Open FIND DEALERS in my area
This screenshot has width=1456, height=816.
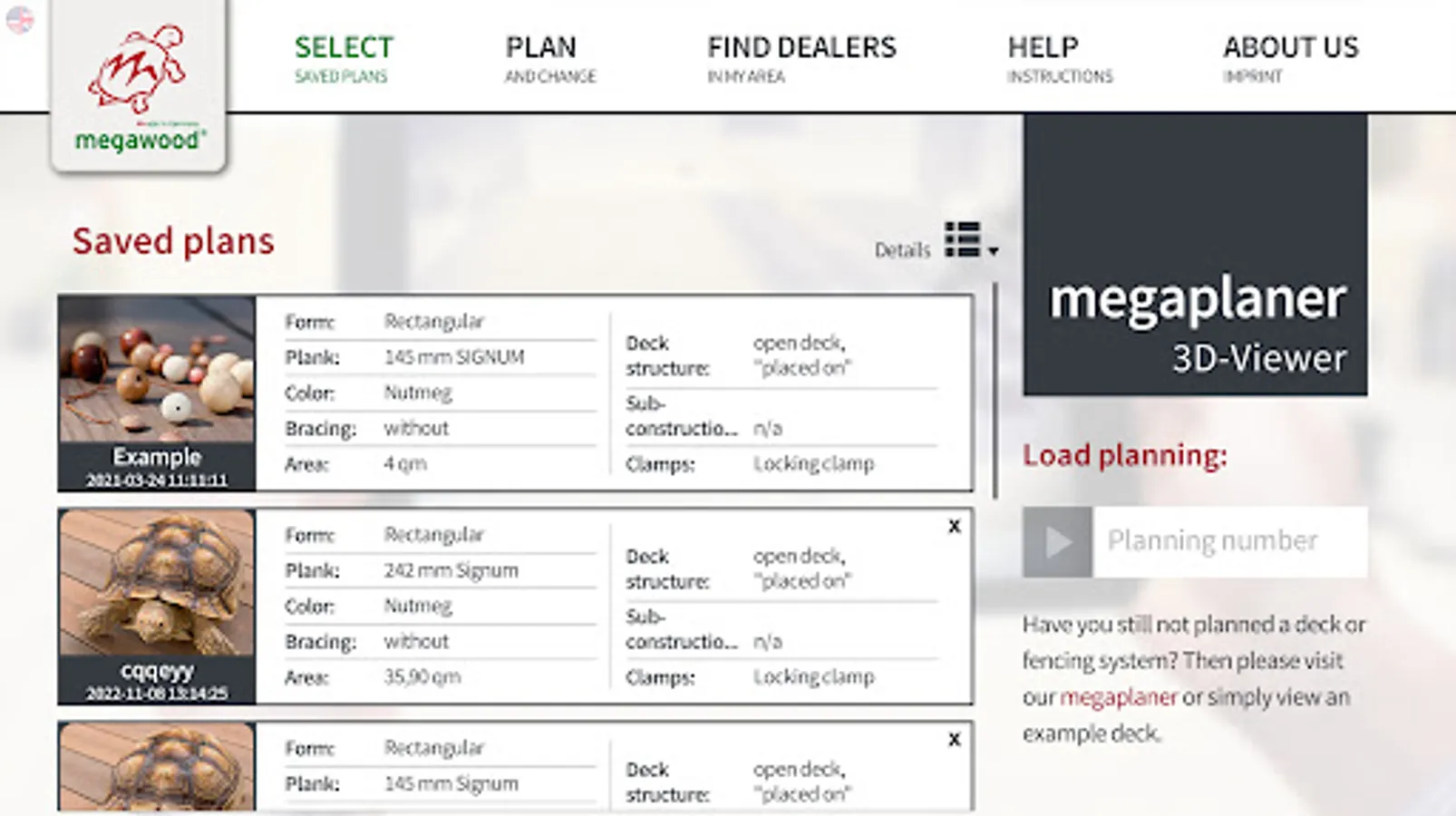801,59
